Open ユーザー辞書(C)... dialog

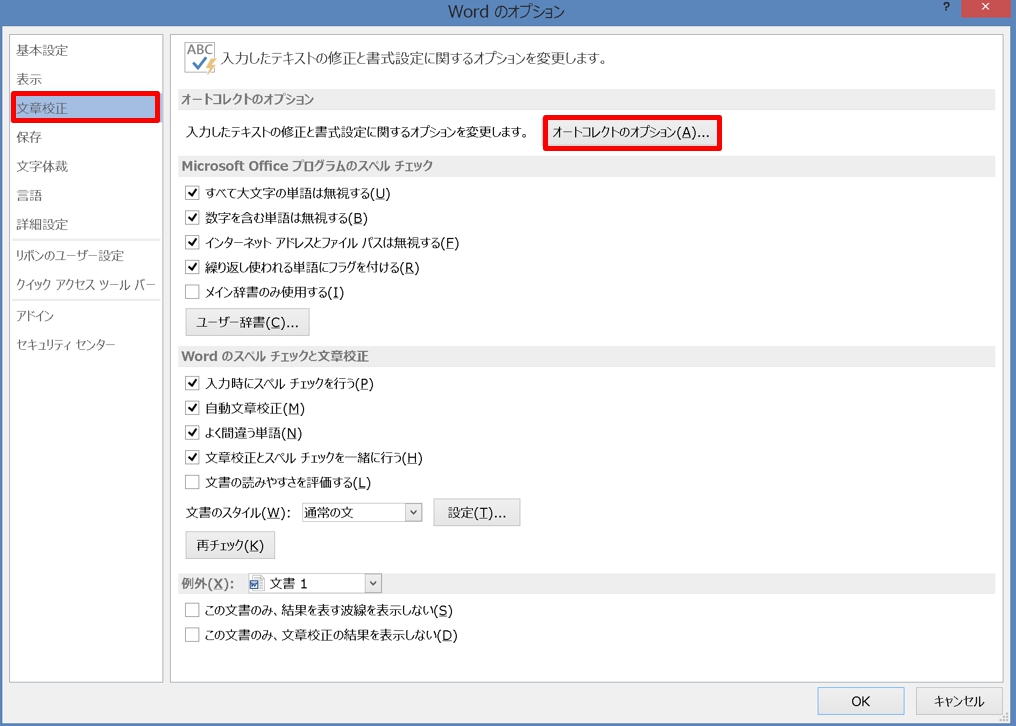click(248, 322)
